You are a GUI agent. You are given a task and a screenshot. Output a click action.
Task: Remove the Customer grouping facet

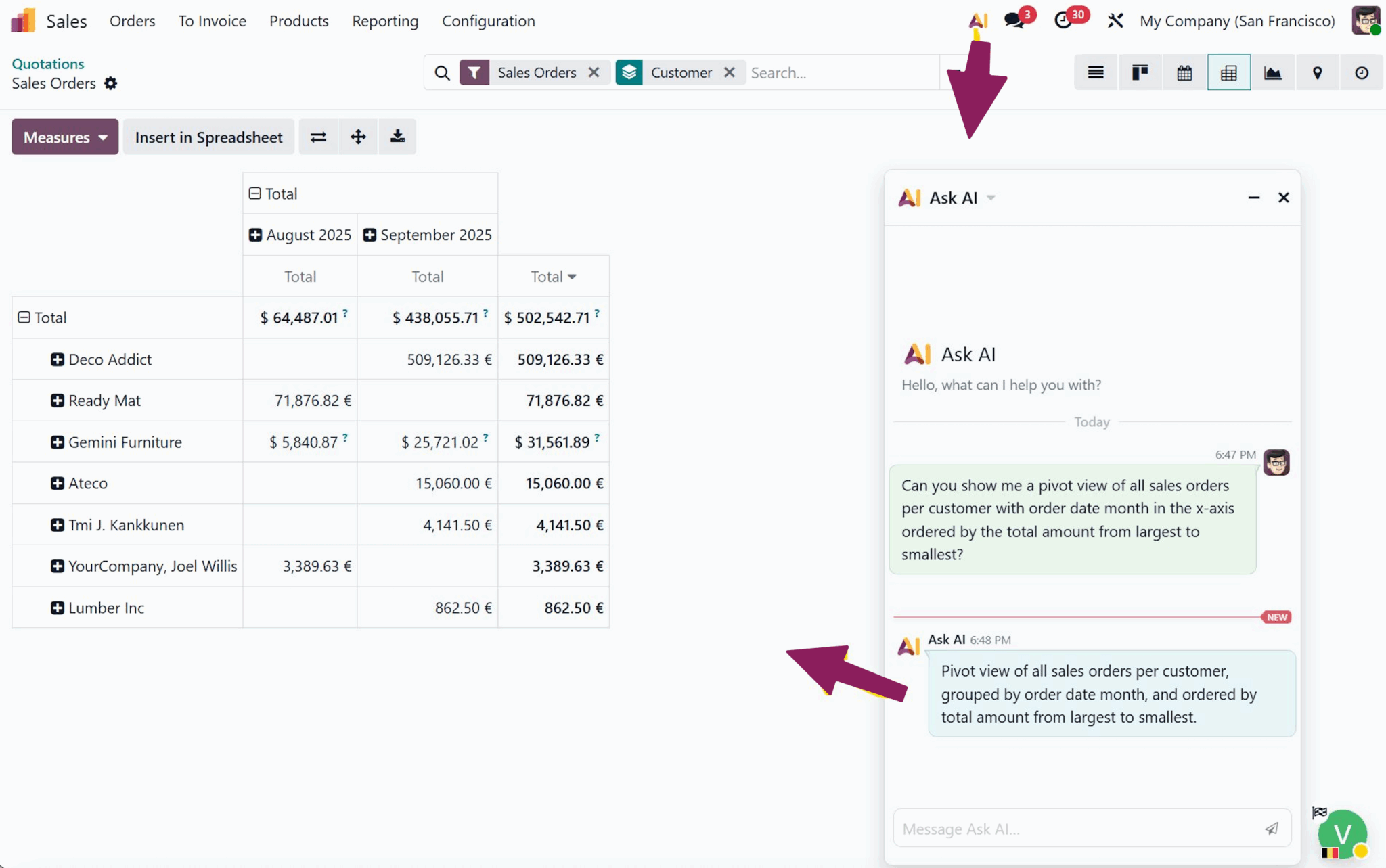click(729, 72)
